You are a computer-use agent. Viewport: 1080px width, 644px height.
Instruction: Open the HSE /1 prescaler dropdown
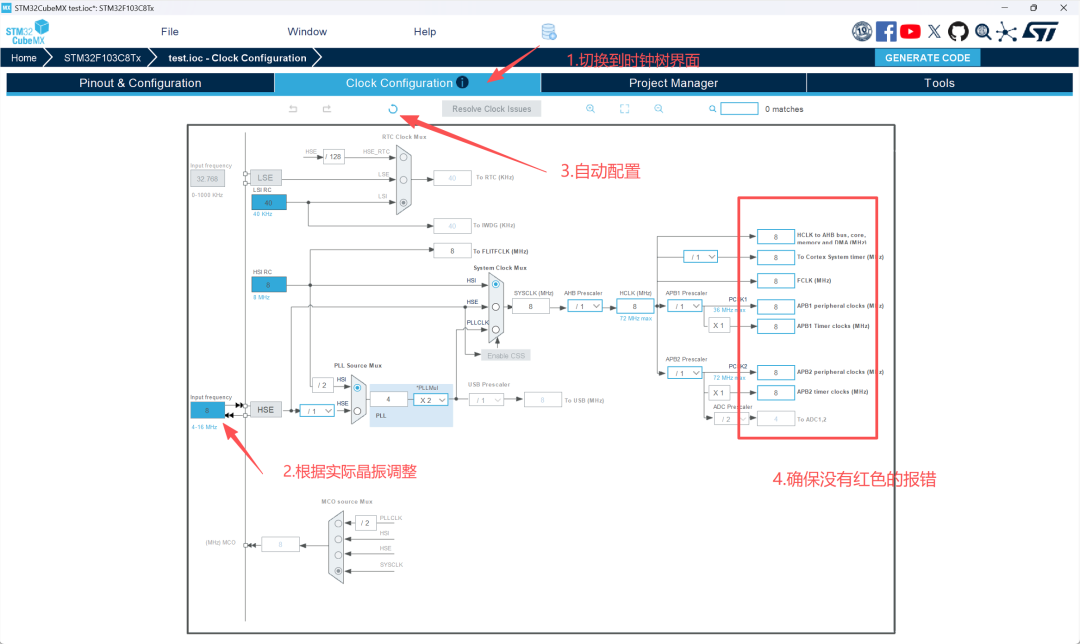click(x=317, y=411)
